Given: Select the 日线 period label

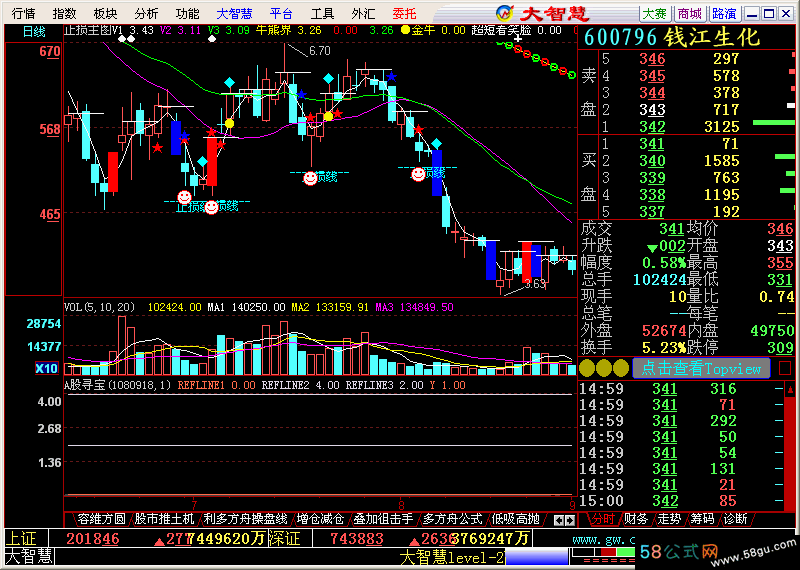Looking at the screenshot, I should 34,32.
